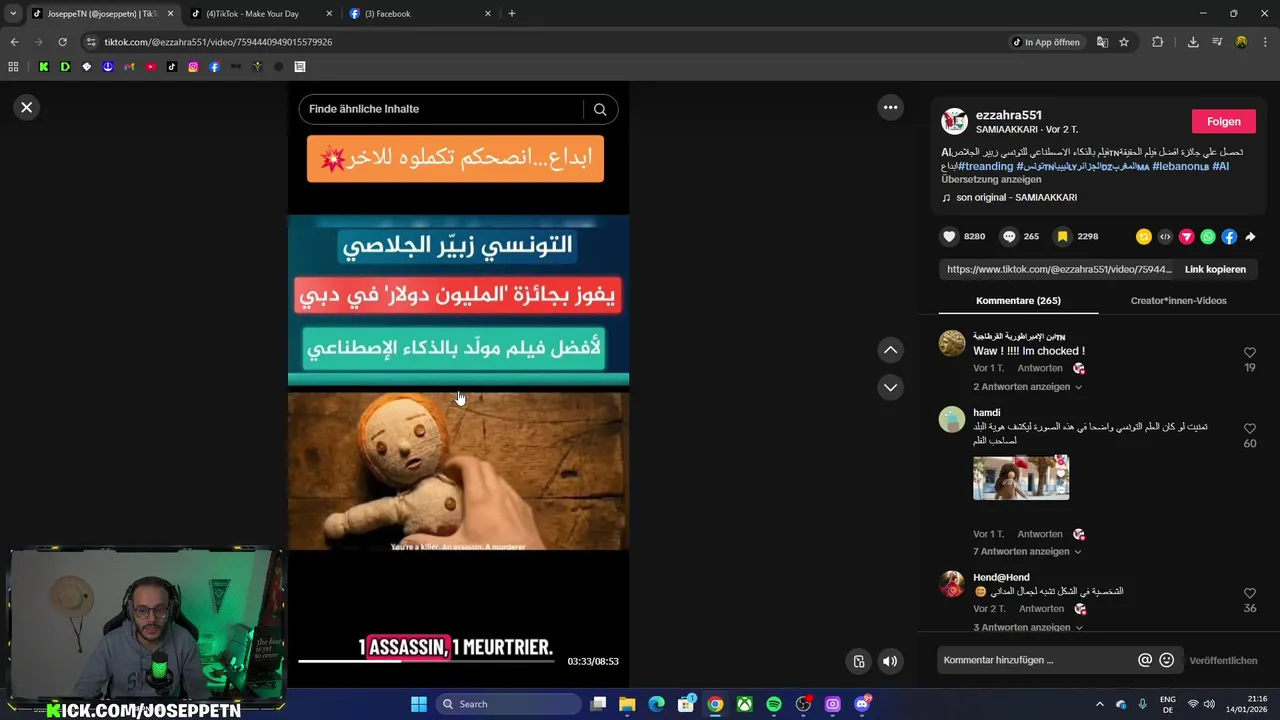
Task: Open comments via the speech bubble icon
Action: [1009, 236]
